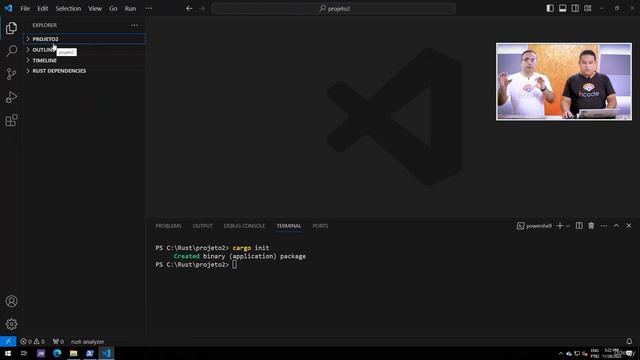Open the Go menu
The height and width of the screenshot is (360, 640).
click(x=113, y=8)
